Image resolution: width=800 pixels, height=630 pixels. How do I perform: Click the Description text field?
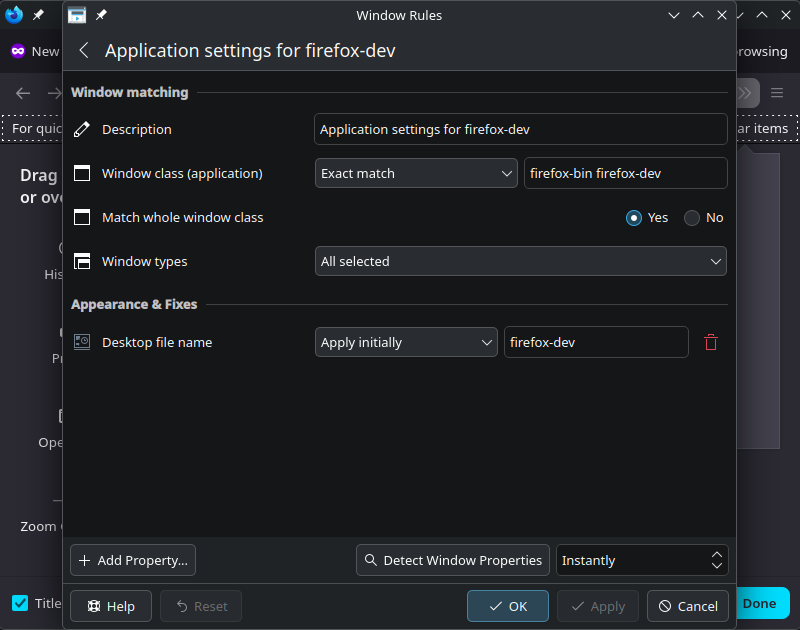pyautogui.click(x=520, y=129)
